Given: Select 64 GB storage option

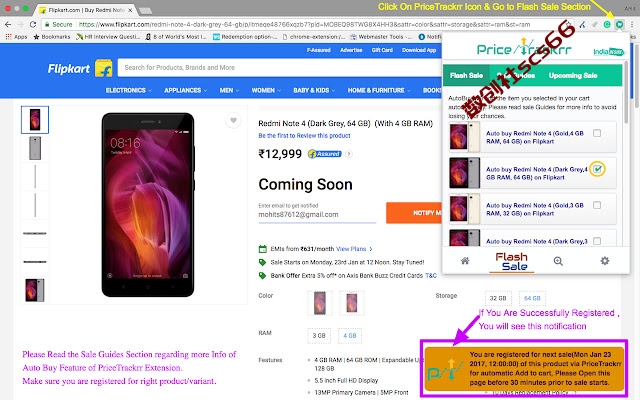Looking at the screenshot, I should coord(532,298).
